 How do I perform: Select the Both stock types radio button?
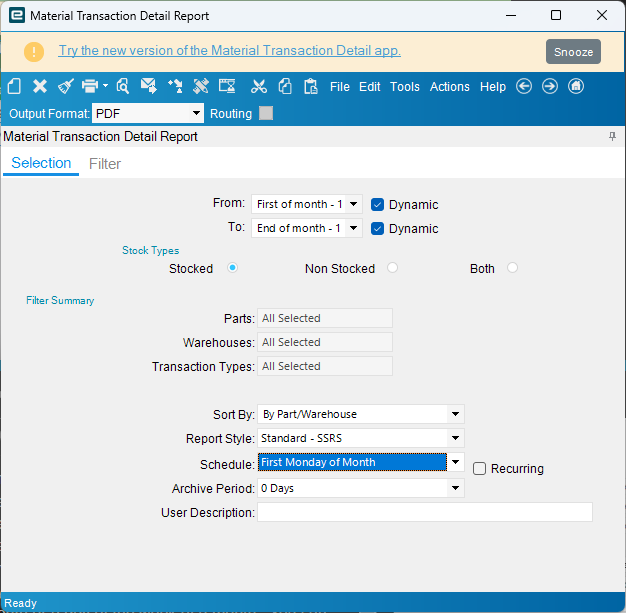coord(512,268)
